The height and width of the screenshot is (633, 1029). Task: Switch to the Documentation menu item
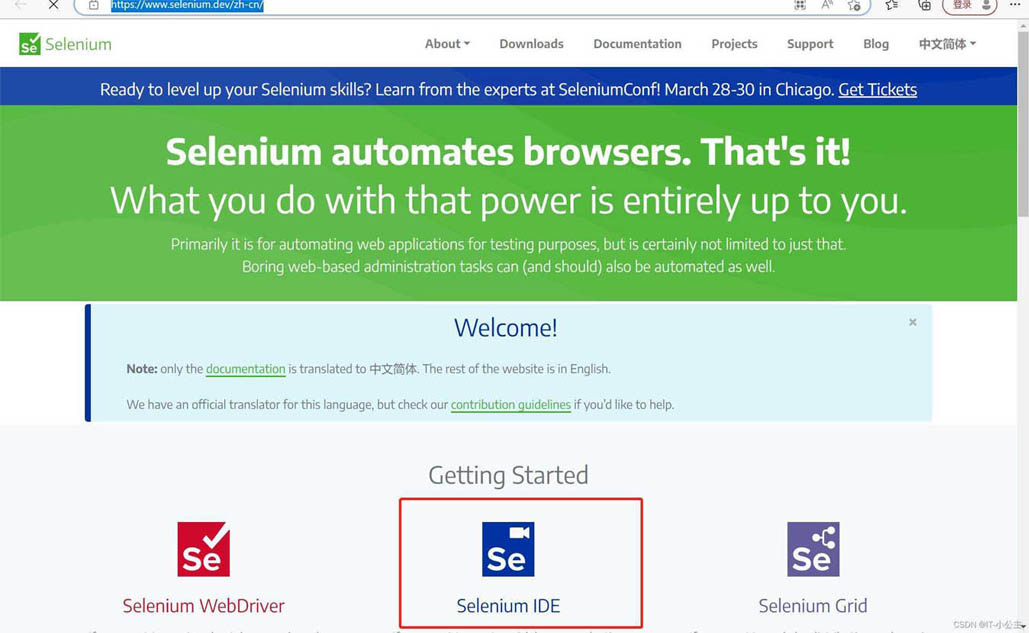637,44
